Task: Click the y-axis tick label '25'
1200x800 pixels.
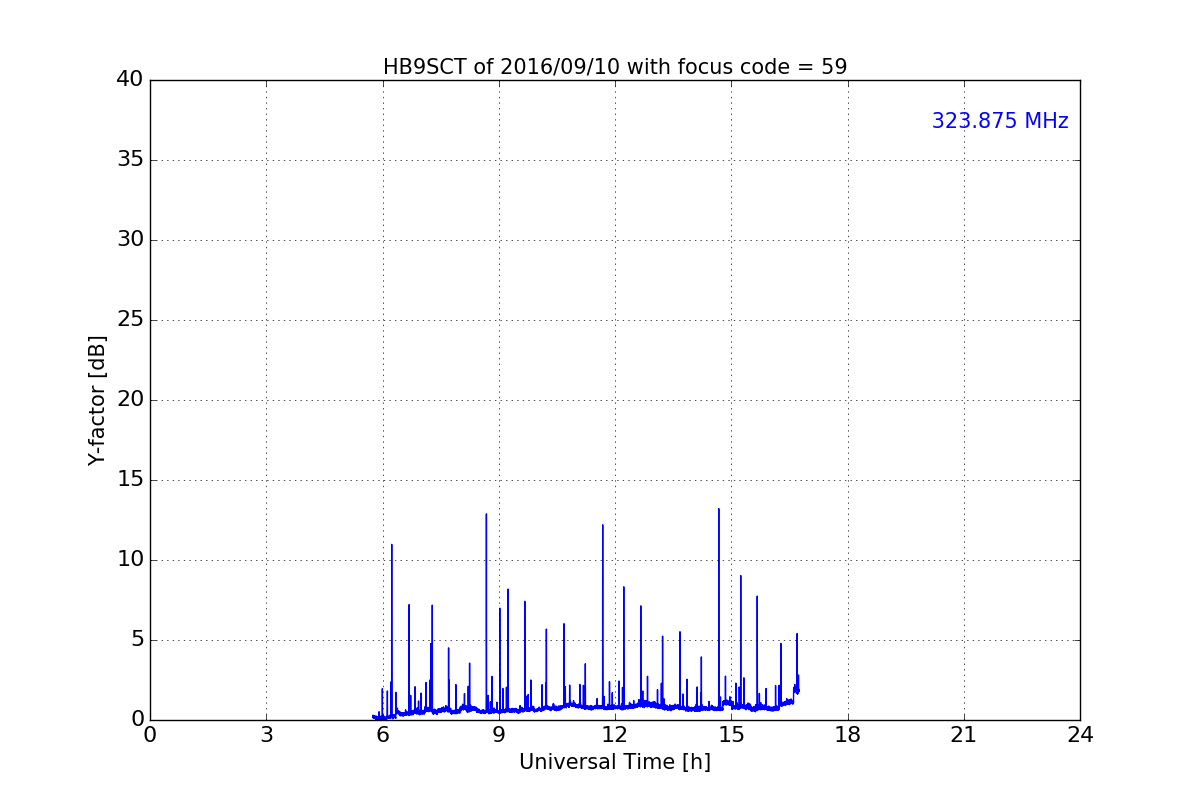Action: (130, 320)
